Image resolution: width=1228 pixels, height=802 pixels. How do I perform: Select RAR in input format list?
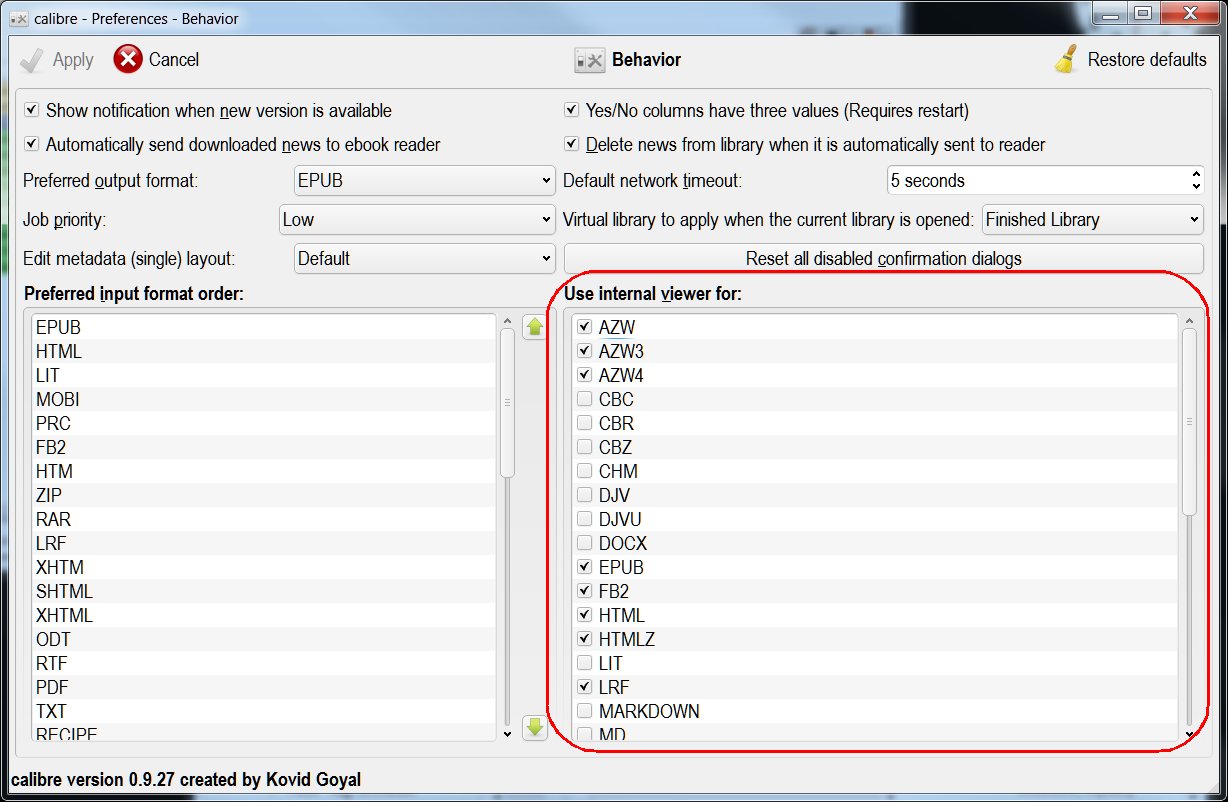pos(264,519)
